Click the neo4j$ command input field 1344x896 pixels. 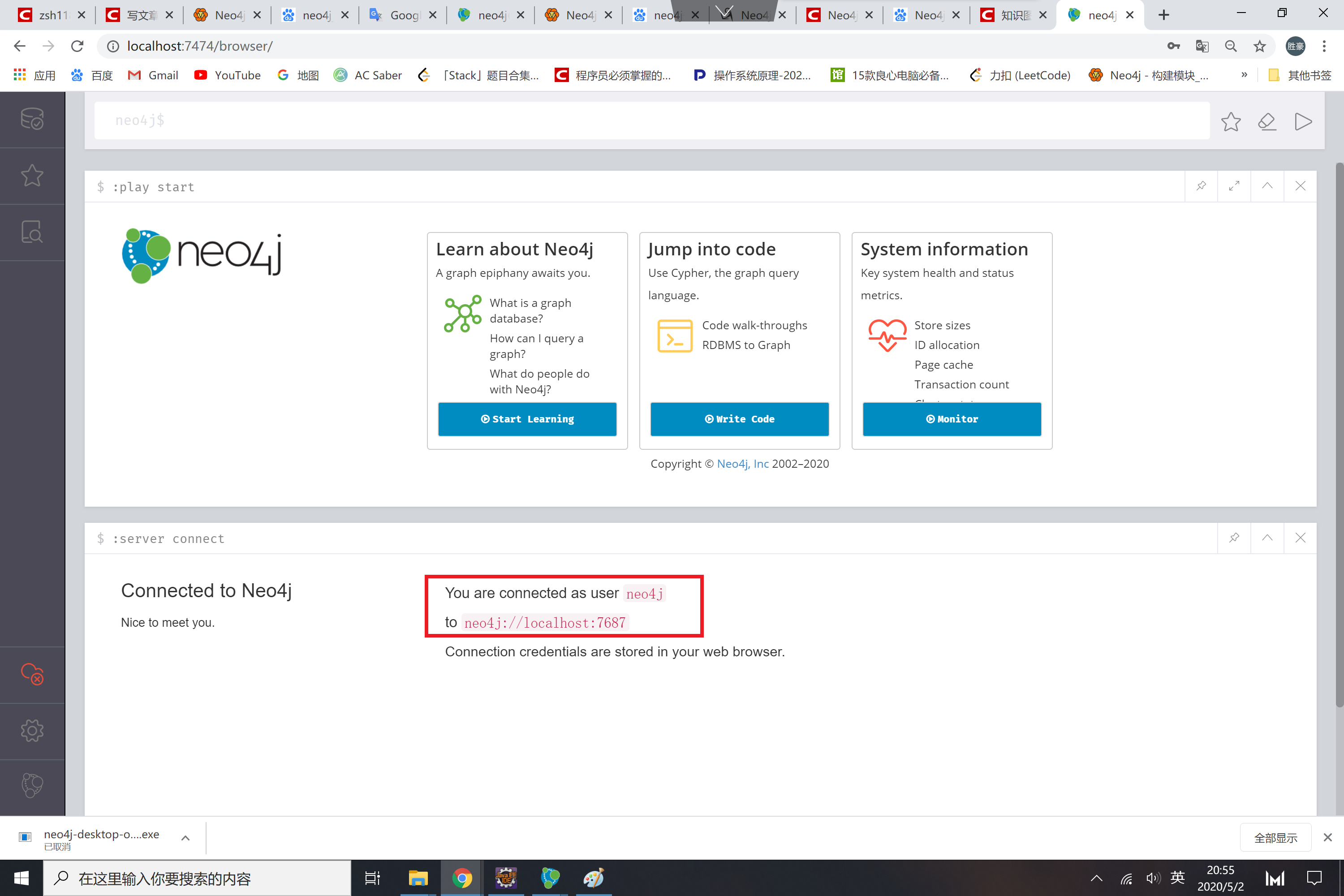pos(651,121)
